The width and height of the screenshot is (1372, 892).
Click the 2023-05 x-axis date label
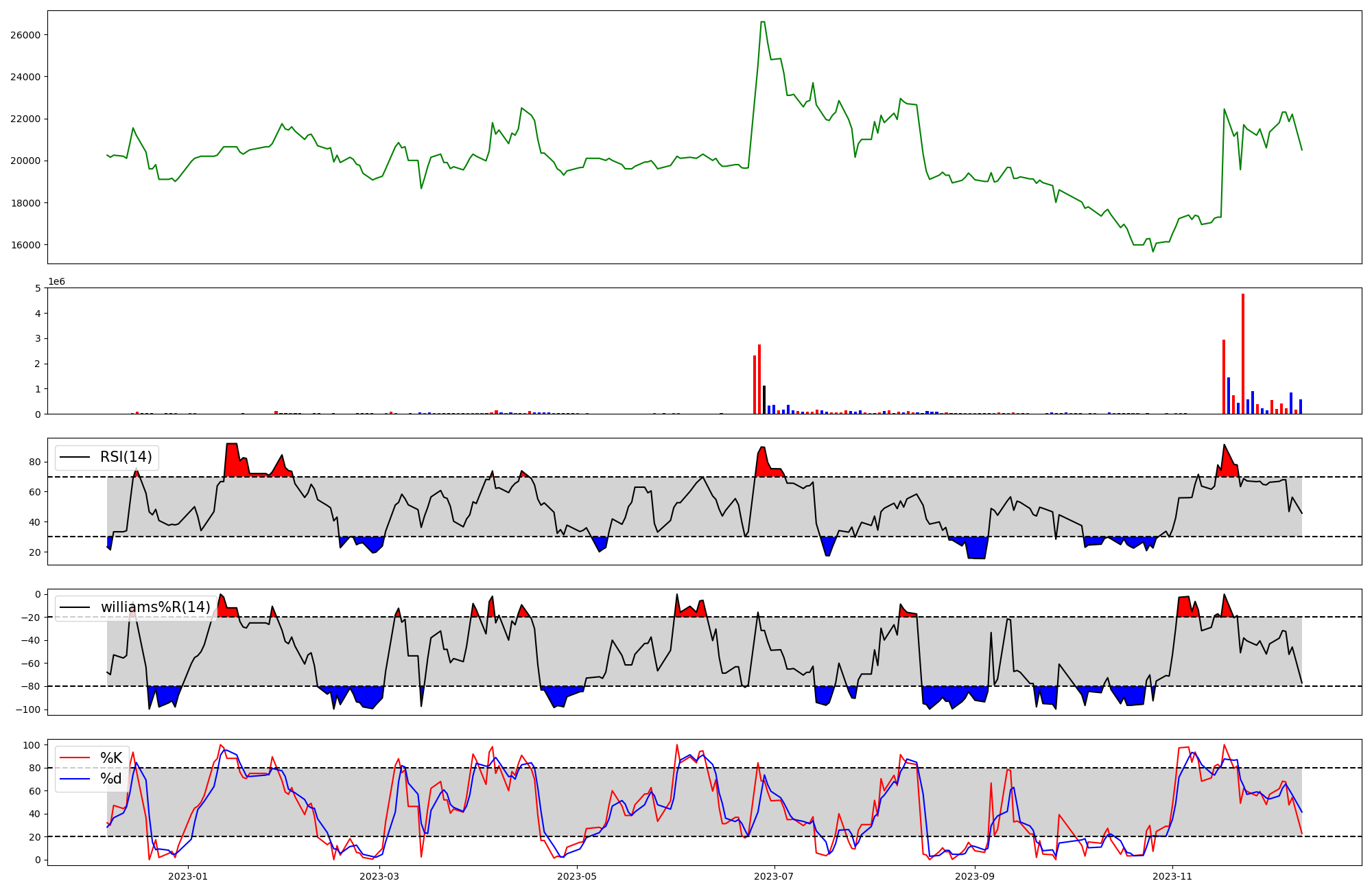[577, 876]
